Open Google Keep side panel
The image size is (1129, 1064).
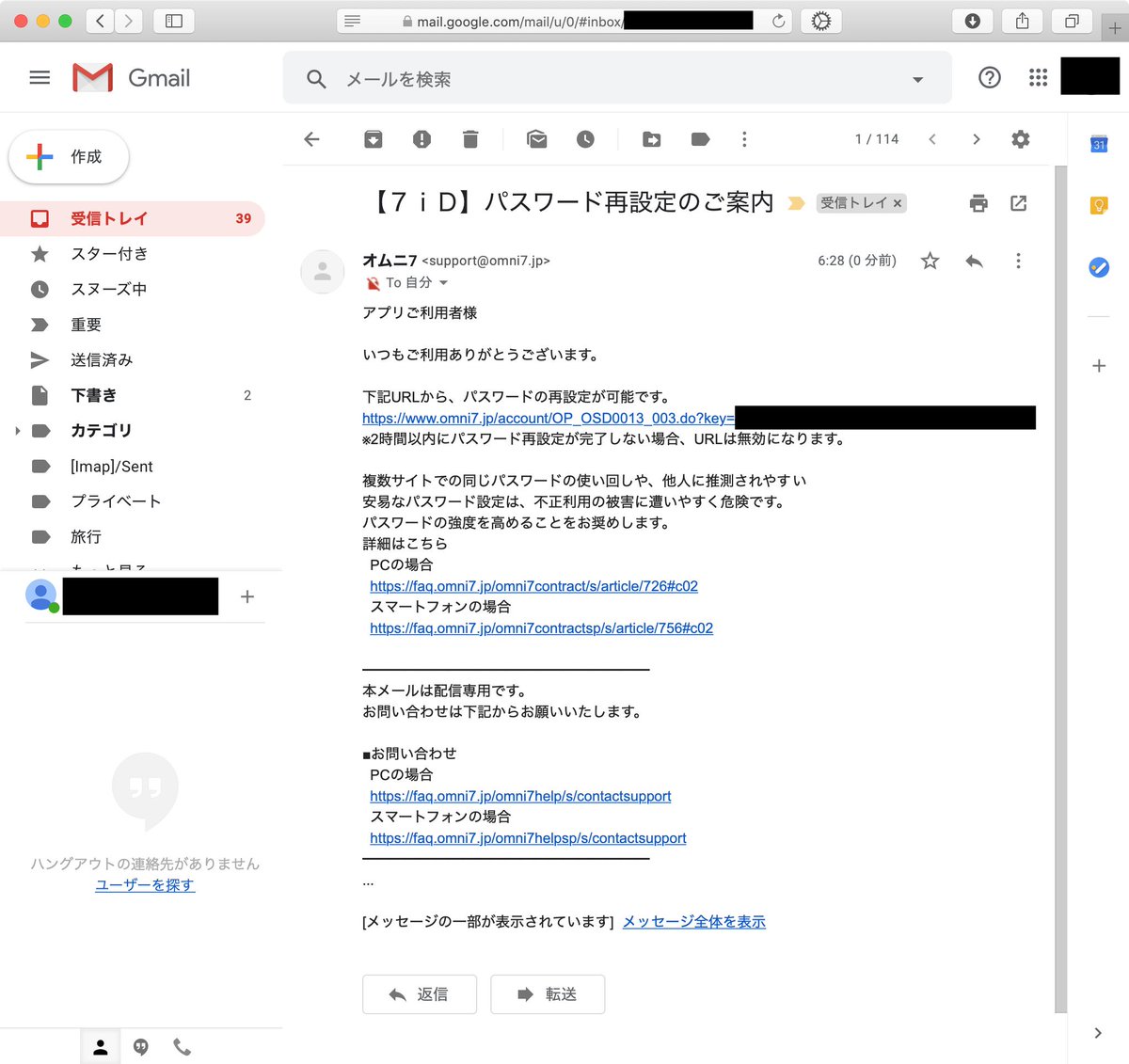click(1099, 205)
